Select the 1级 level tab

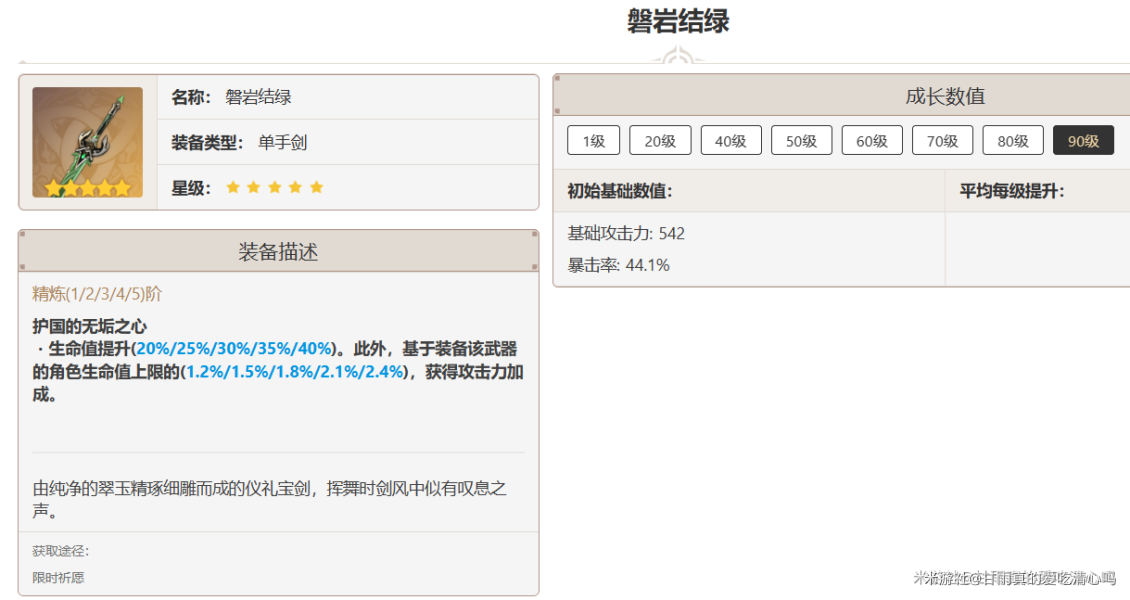594,141
